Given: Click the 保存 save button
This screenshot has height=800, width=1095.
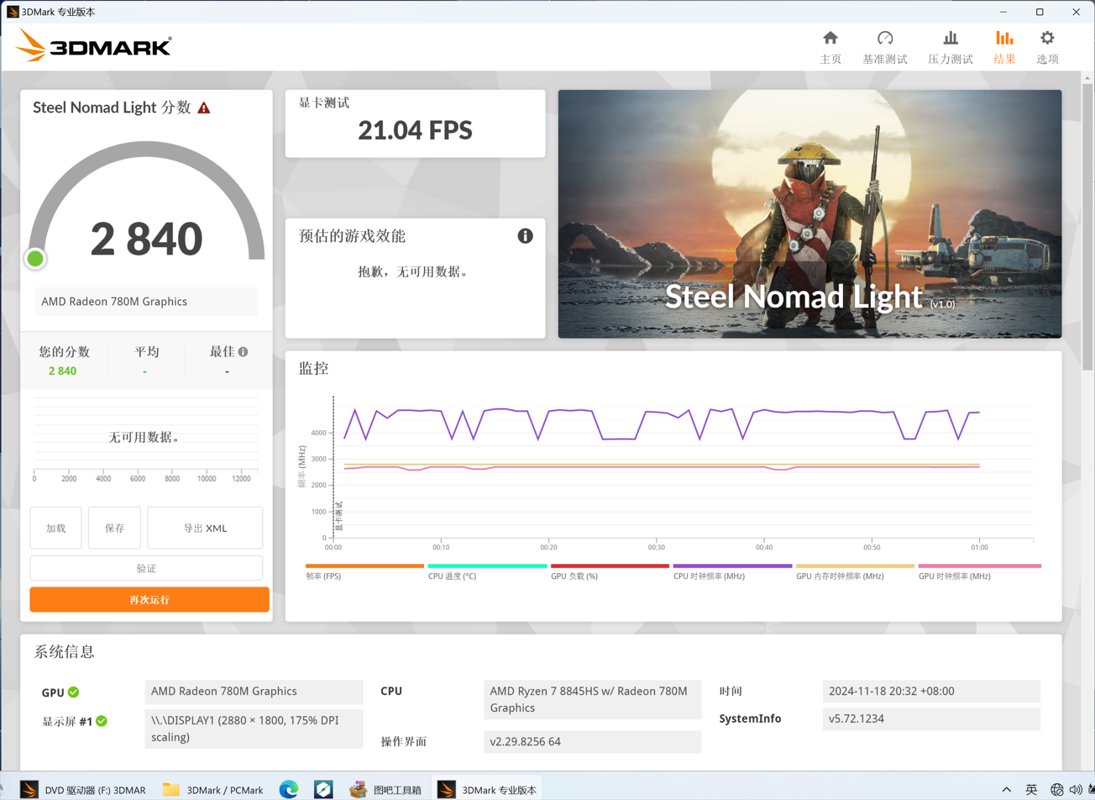Looking at the screenshot, I should tap(115, 528).
